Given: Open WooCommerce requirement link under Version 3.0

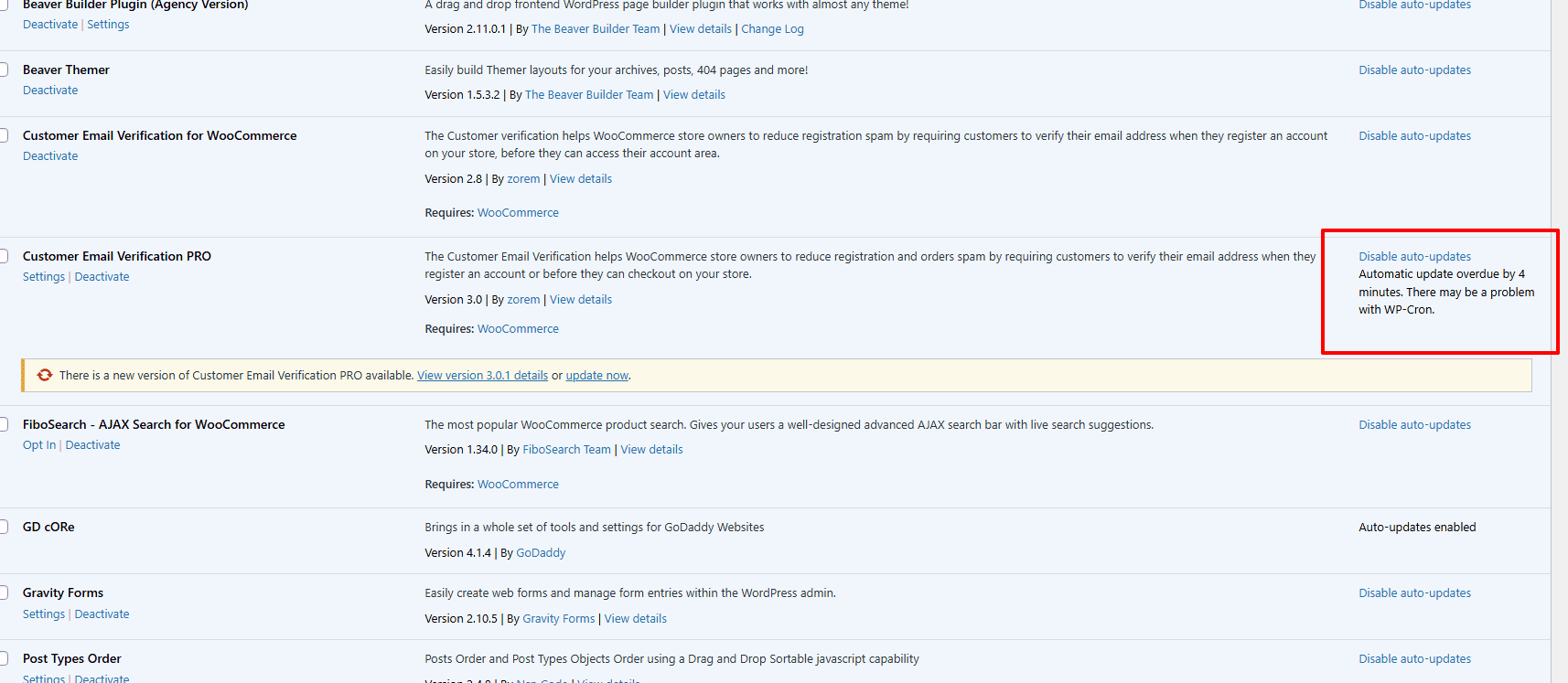Looking at the screenshot, I should point(518,329).
